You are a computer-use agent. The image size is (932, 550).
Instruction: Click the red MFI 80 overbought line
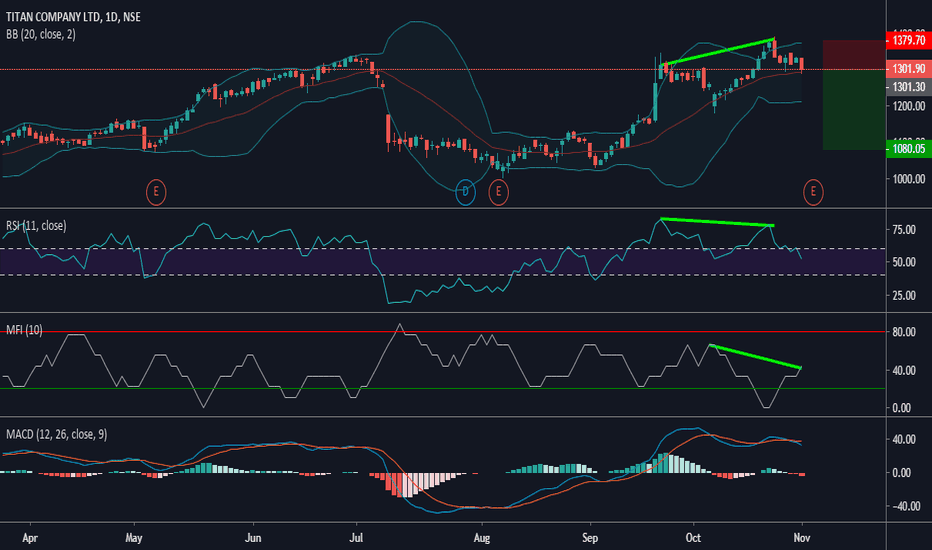tap(443, 332)
